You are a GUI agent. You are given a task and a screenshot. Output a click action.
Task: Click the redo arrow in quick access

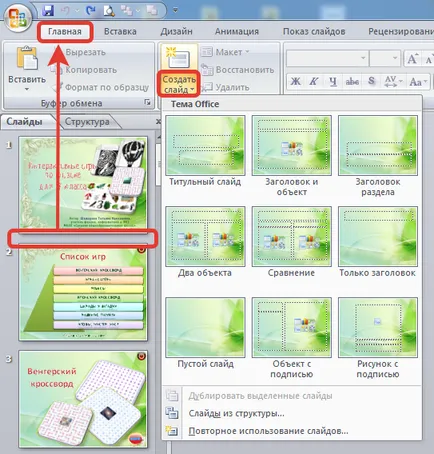tap(90, 11)
